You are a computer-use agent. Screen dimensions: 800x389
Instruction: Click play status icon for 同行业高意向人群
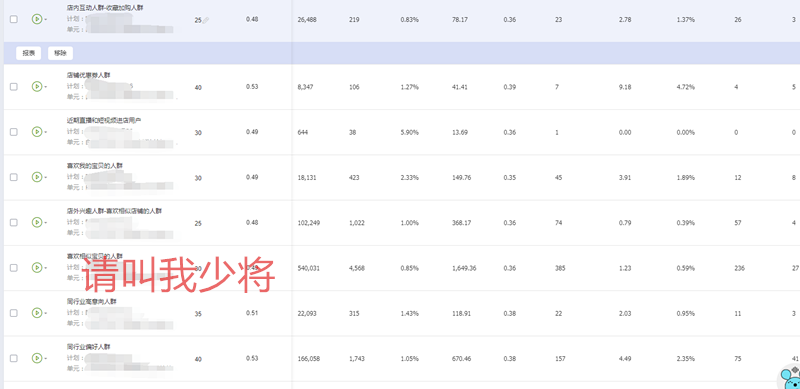tap(37, 312)
